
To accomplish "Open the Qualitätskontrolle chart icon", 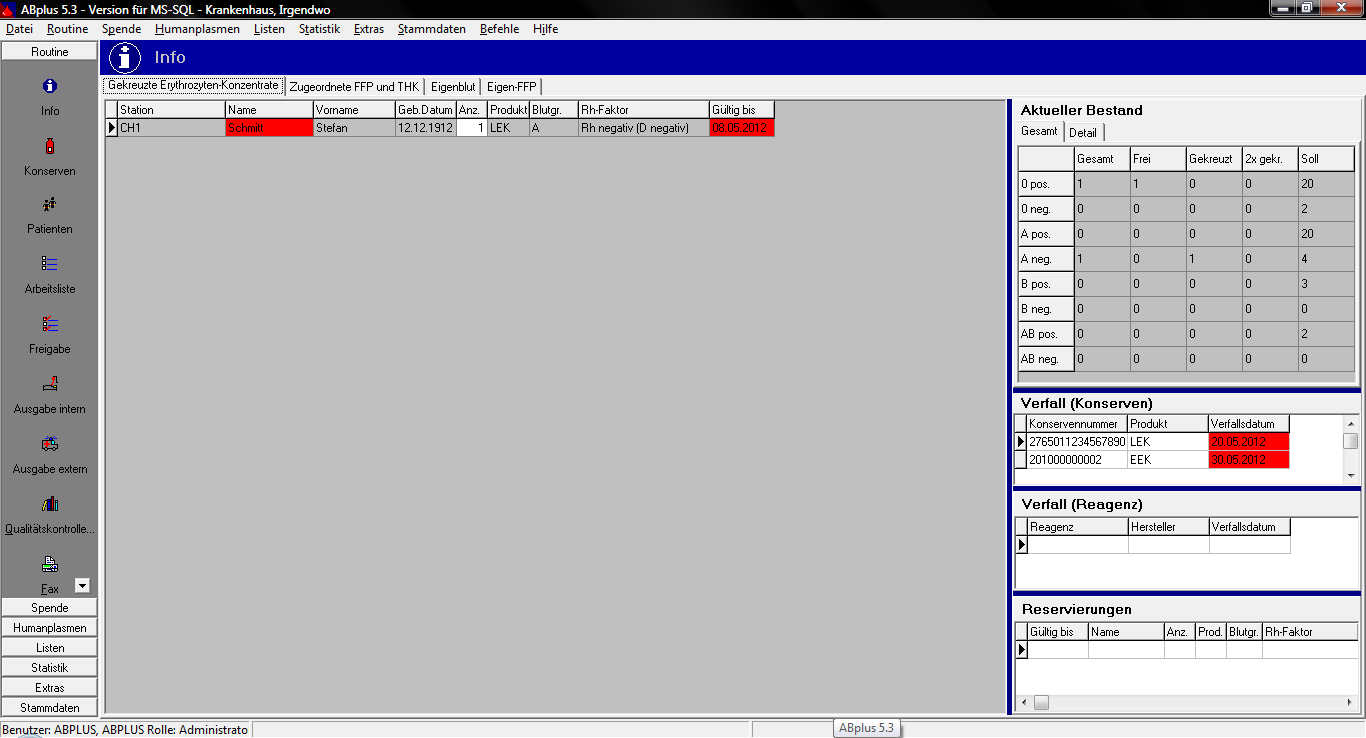I will pos(50,504).
